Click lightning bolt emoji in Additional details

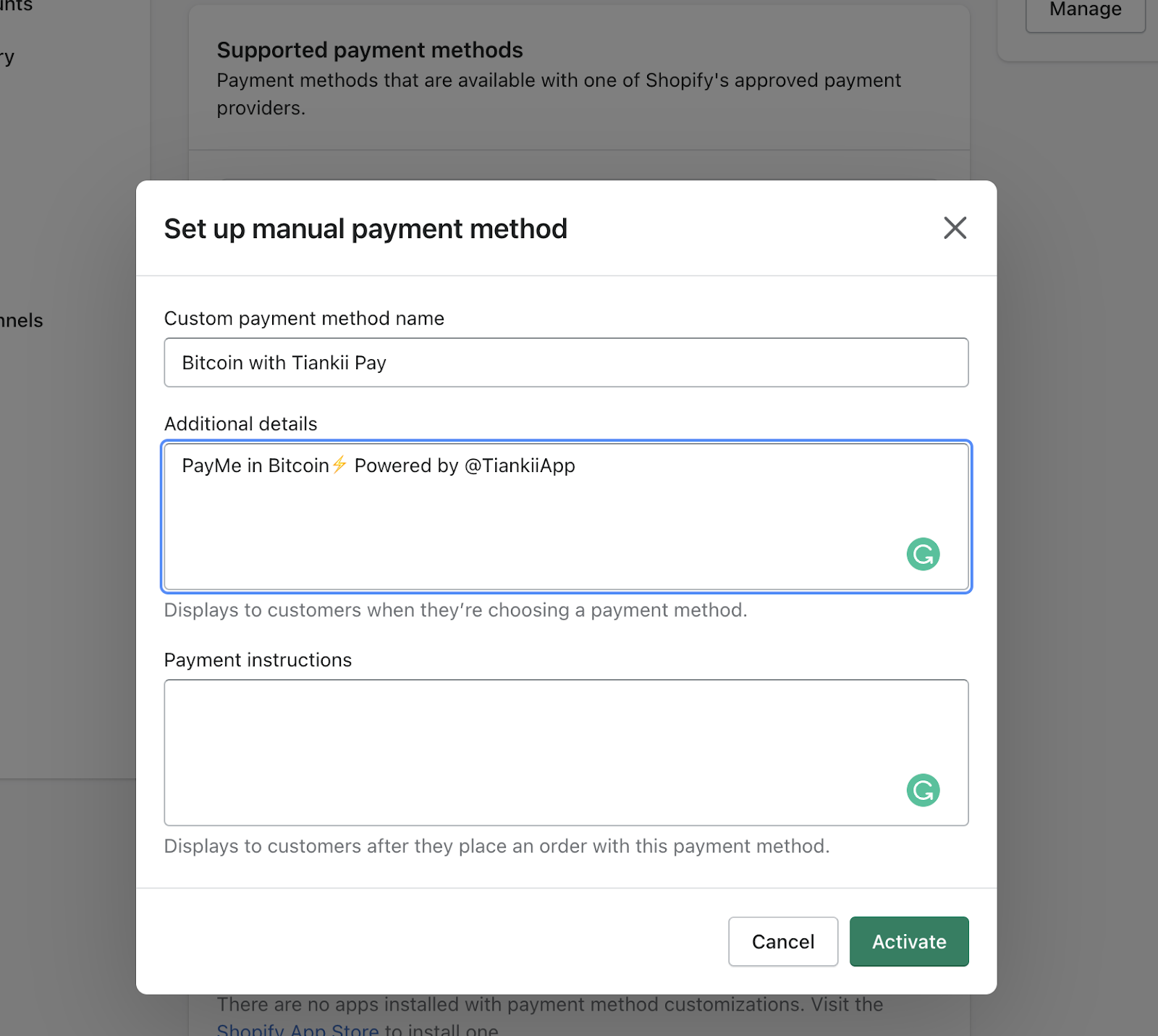point(339,465)
